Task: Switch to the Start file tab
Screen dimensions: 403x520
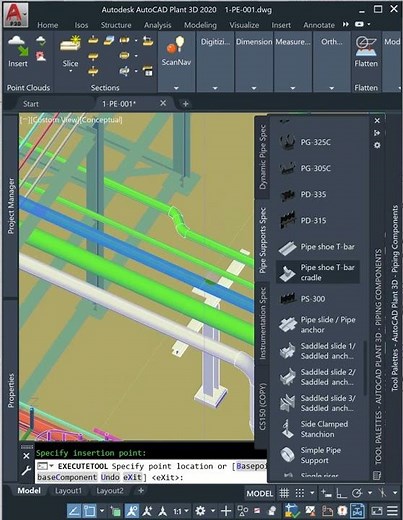Action: coord(31,104)
